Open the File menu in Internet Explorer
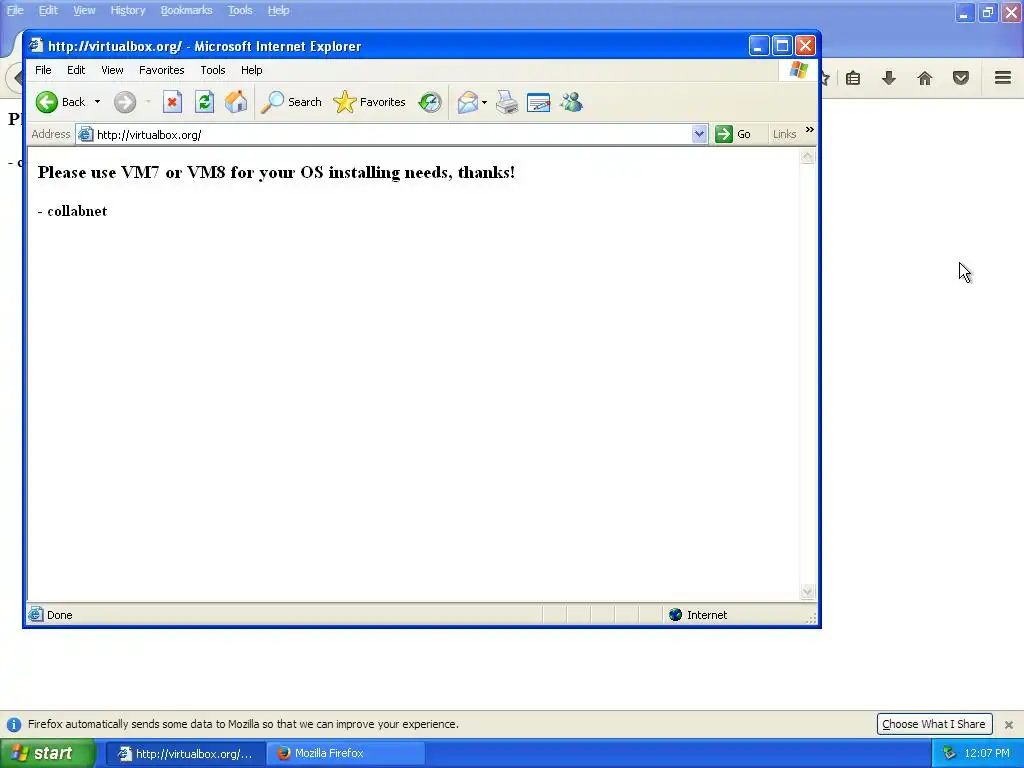Viewport: 1024px width, 768px height. [43, 70]
